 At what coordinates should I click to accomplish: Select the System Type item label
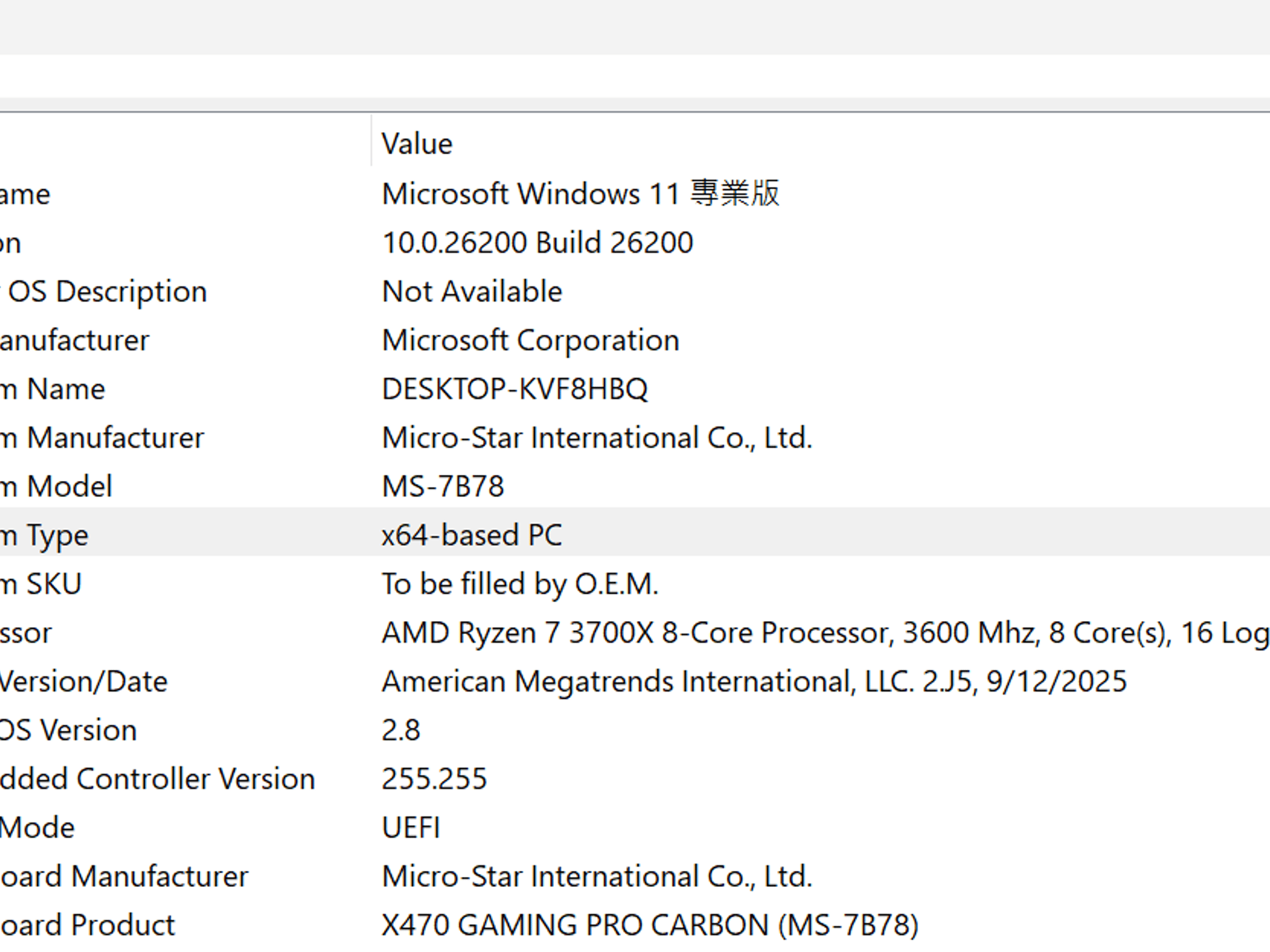click(x=44, y=535)
